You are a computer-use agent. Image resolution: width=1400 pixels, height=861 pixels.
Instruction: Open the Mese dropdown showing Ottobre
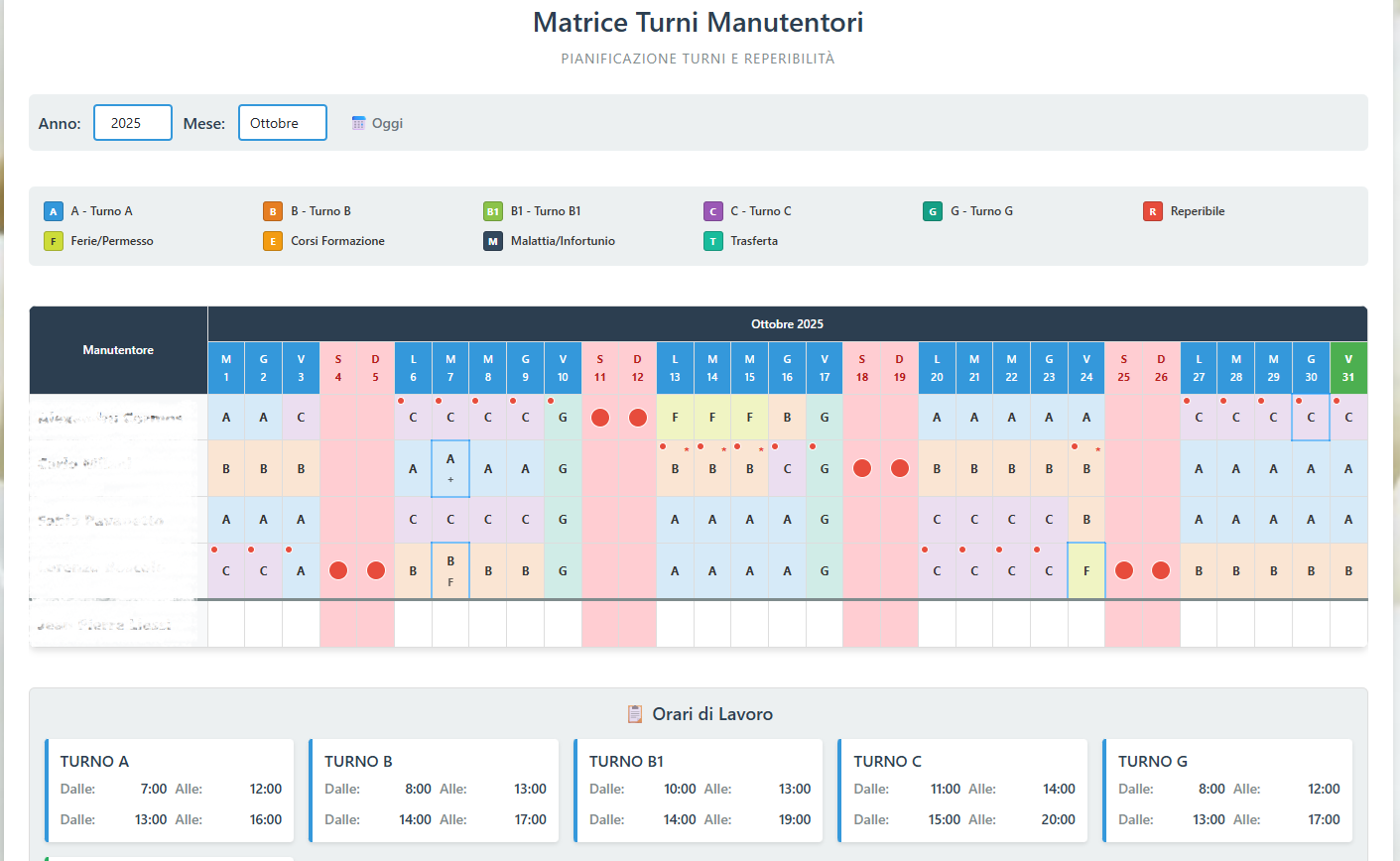click(283, 122)
